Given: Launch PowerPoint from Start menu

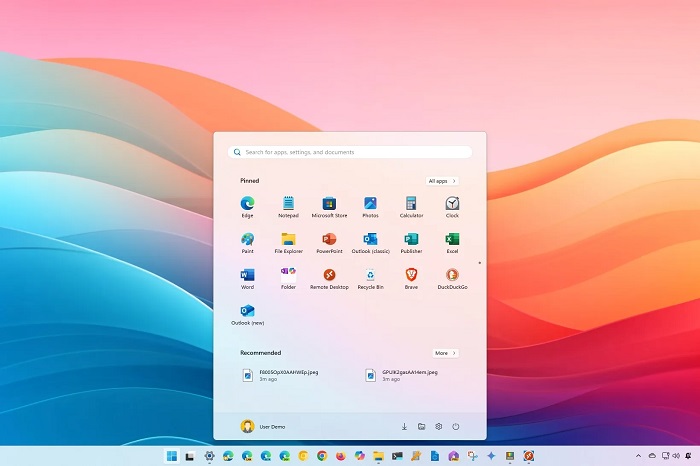Looking at the screenshot, I should (x=329, y=243).
